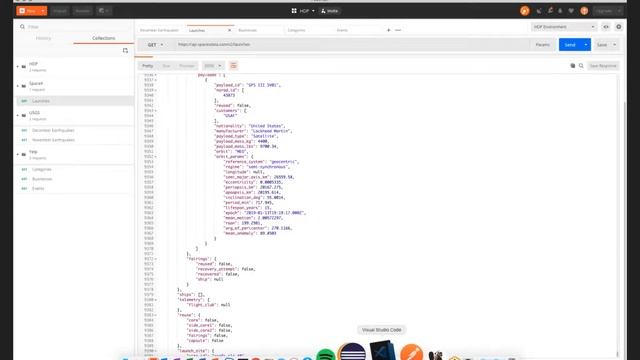This screenshot has height=360, width=640.
Task: Switch to the December Earthquakes request tab
Action: pyautogui.click(x=160, y=30)
